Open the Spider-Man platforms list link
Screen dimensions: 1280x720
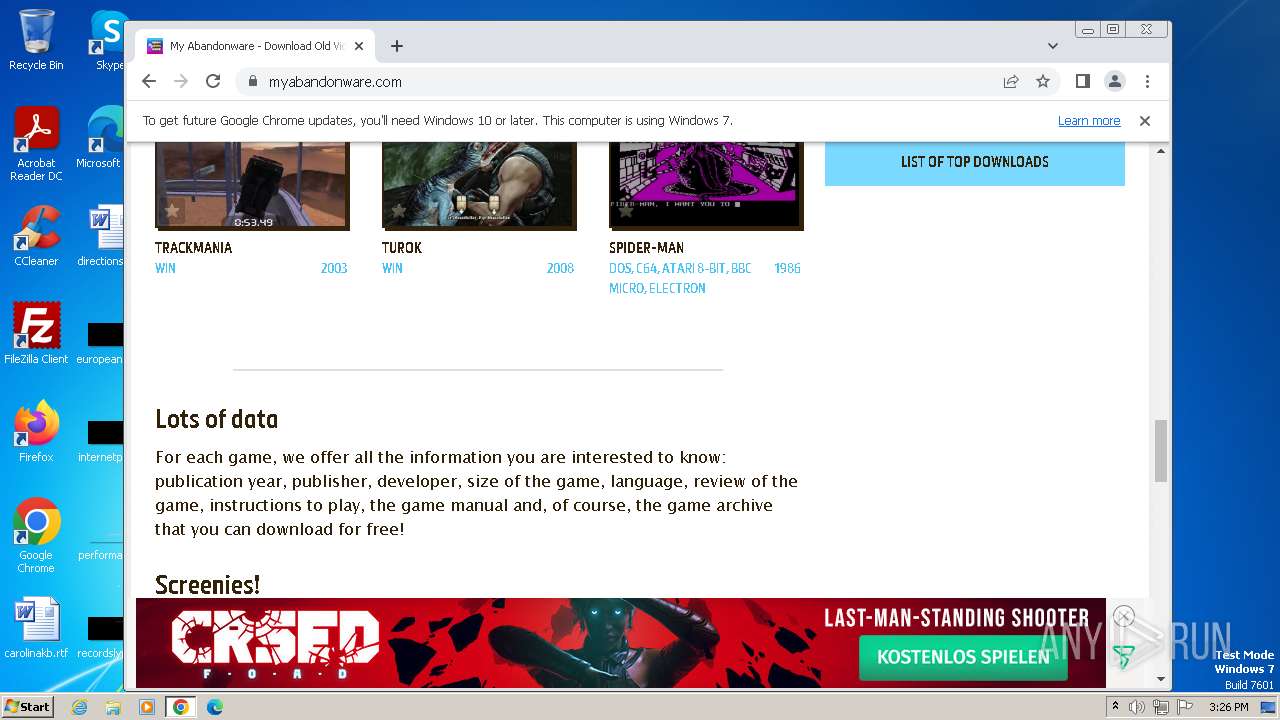coord(680,278)
